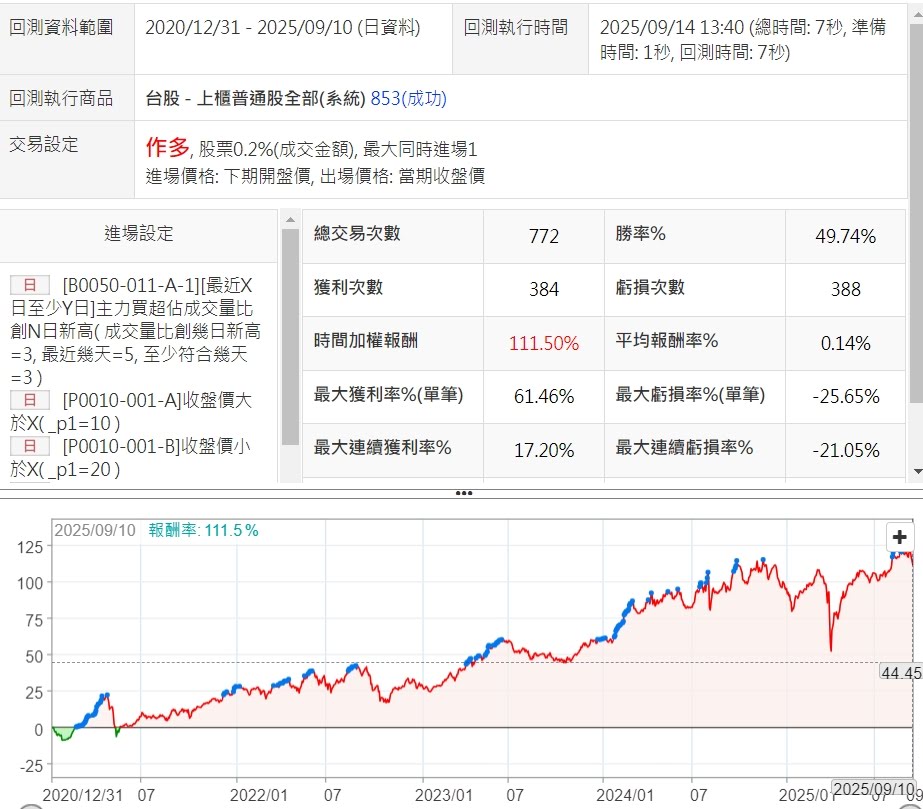The image size is (923, 809).
Task: Click the 44.45 value label on chart
Action: (x=900, y=673)
